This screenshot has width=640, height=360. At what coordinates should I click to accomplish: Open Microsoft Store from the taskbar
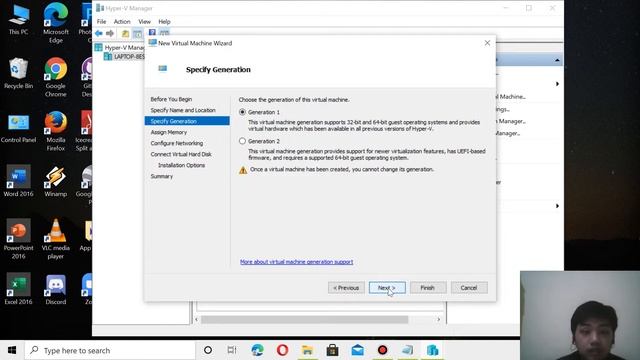(332, 350)
